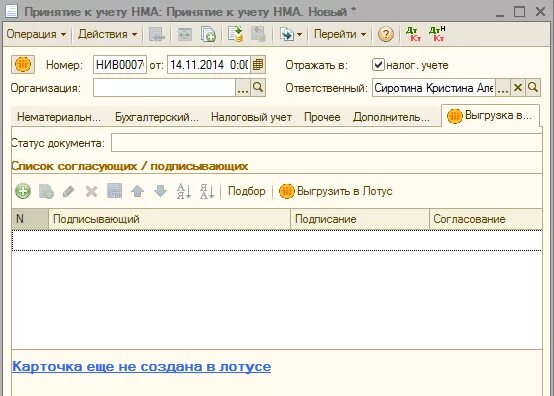Click the Ответственный field with Сиротина Кристина
Image resolution: width=554 pixels, height=396 pixels.
tap(434, 88)
